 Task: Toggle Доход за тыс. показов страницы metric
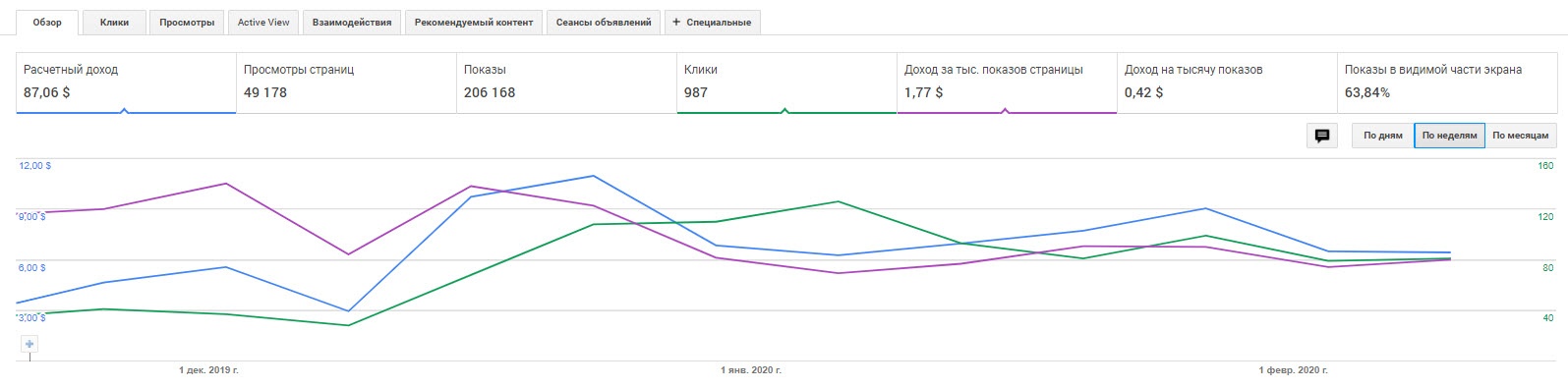click(x=1007, y=83)
